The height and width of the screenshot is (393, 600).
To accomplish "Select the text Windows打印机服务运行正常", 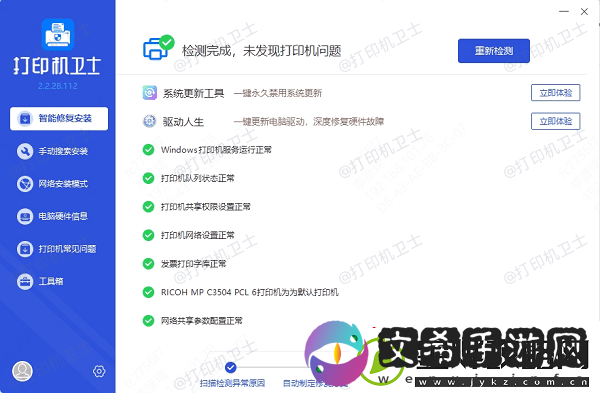I will (x=216, y=150).
